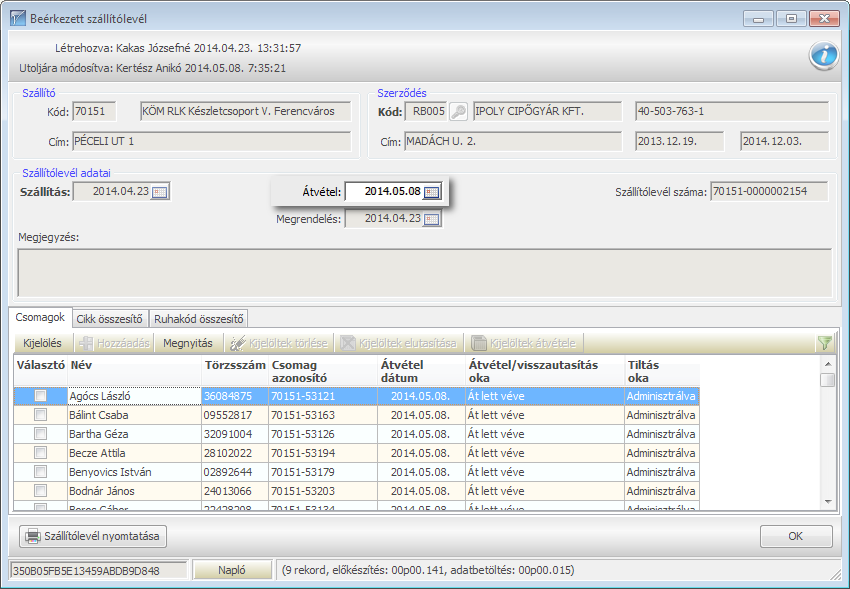Click into the Megjegyzés text area
Image resolution: width=850 pixels, height=589 pixels.
click(424, 273)
